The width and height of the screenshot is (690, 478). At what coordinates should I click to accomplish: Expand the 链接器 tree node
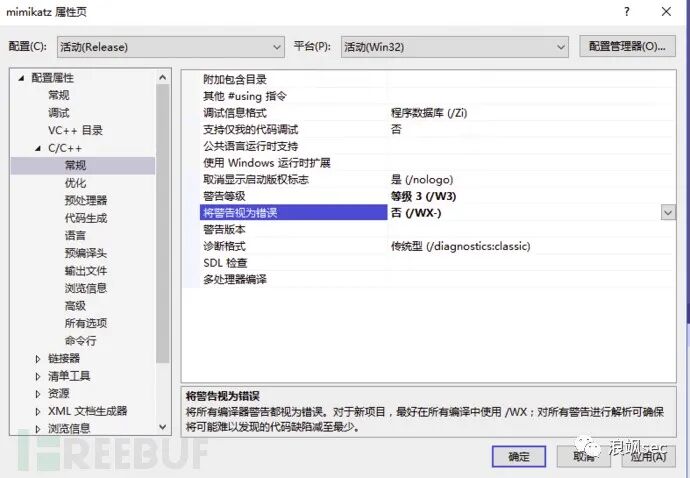[x=38, y=359]
